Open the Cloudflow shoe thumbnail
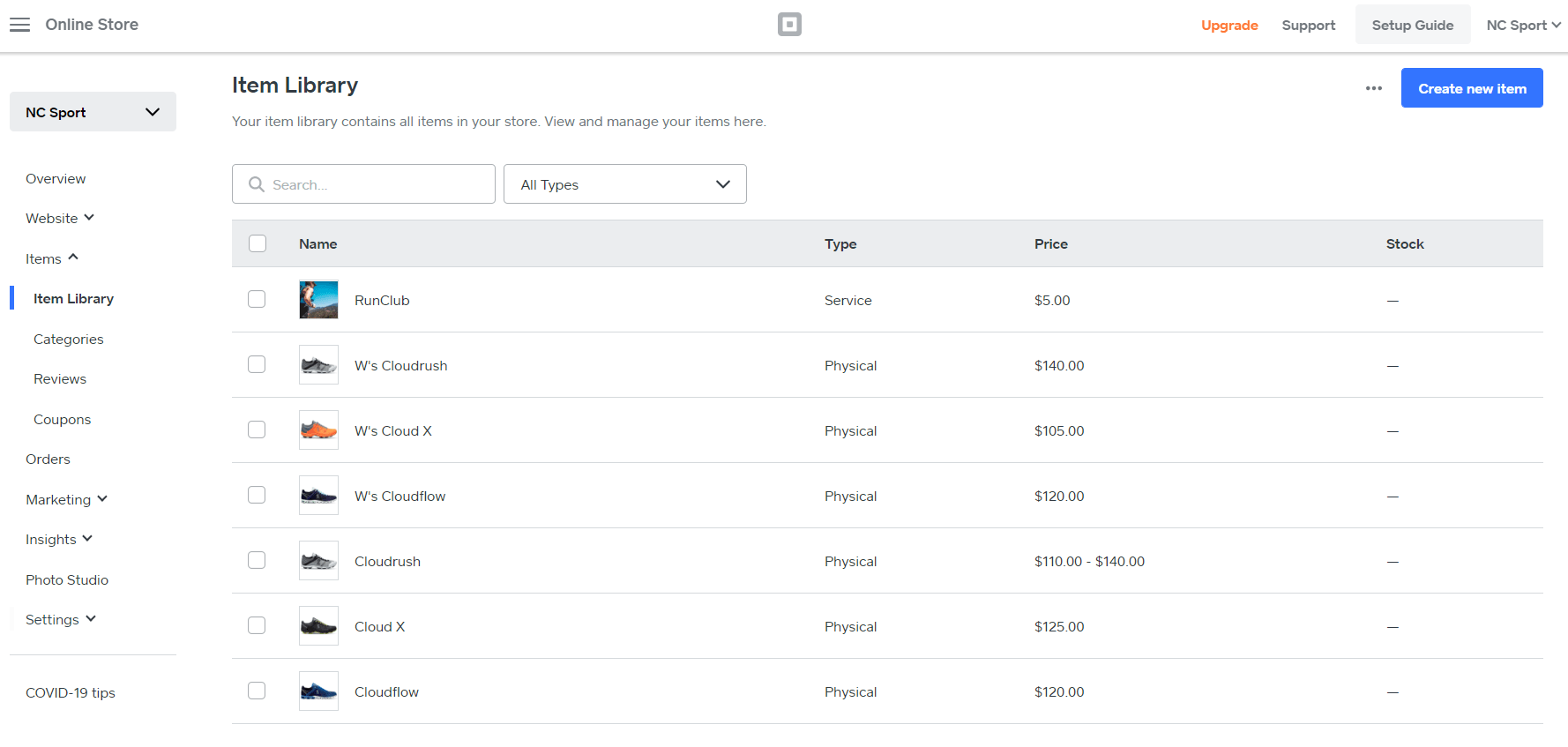 click(318, 691)
